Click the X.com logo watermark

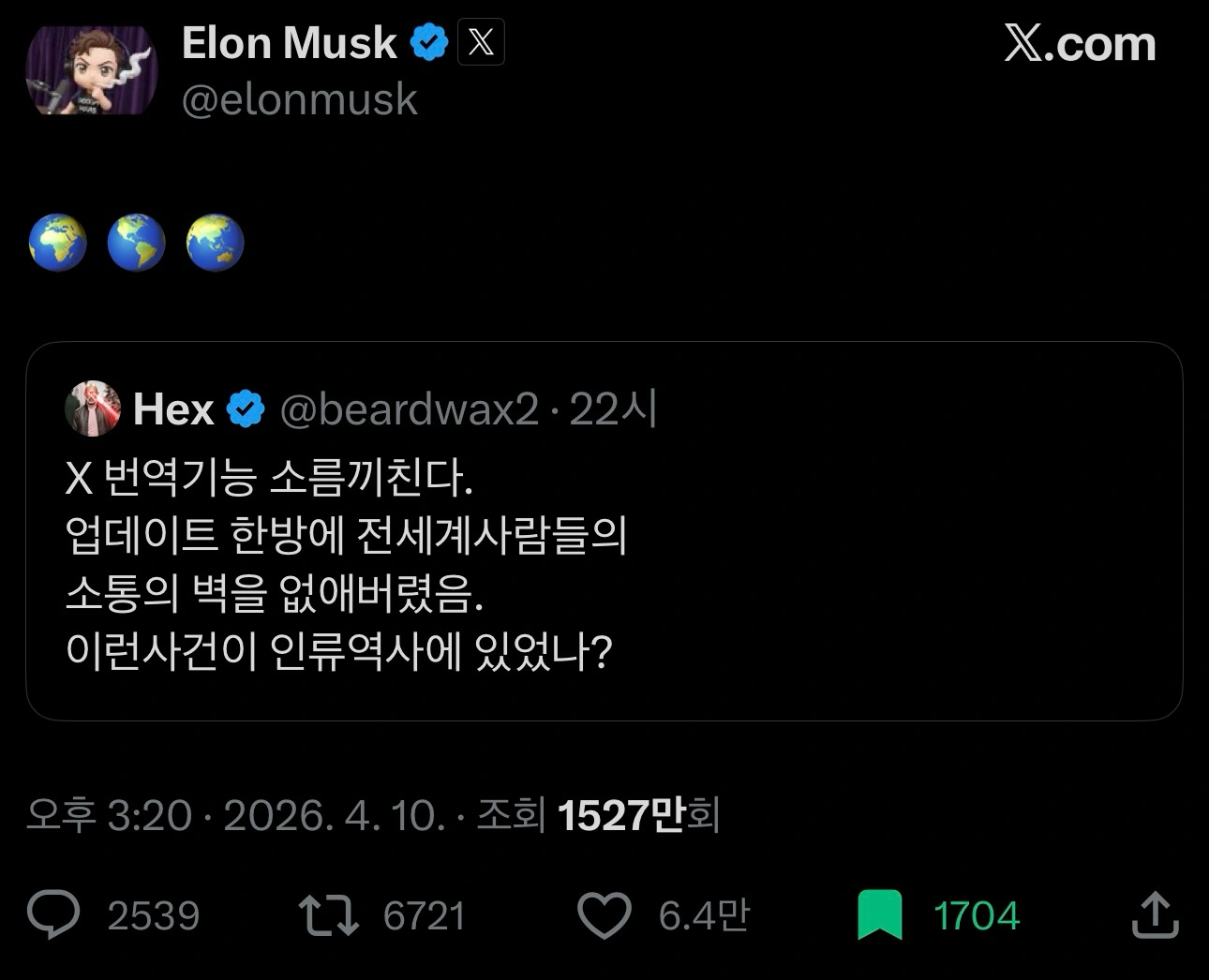point(1080,44)
